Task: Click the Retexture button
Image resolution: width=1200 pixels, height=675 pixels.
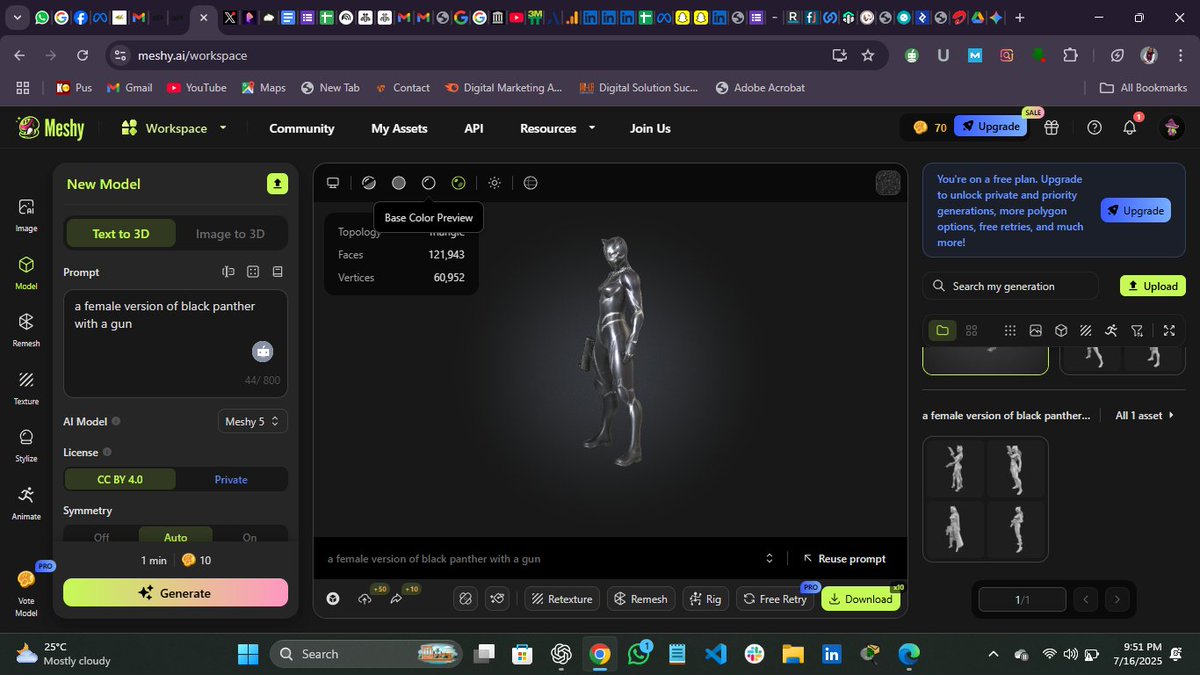Action: pos(562,599)
